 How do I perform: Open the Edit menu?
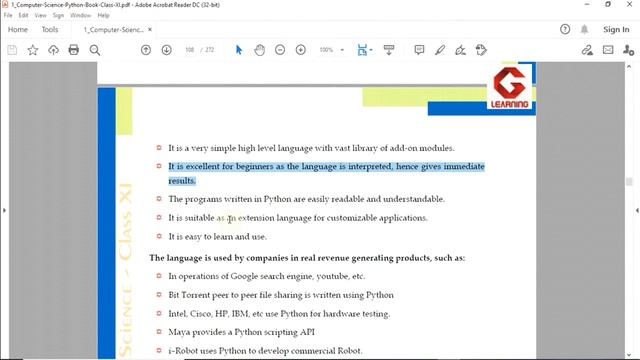point(23,15)
